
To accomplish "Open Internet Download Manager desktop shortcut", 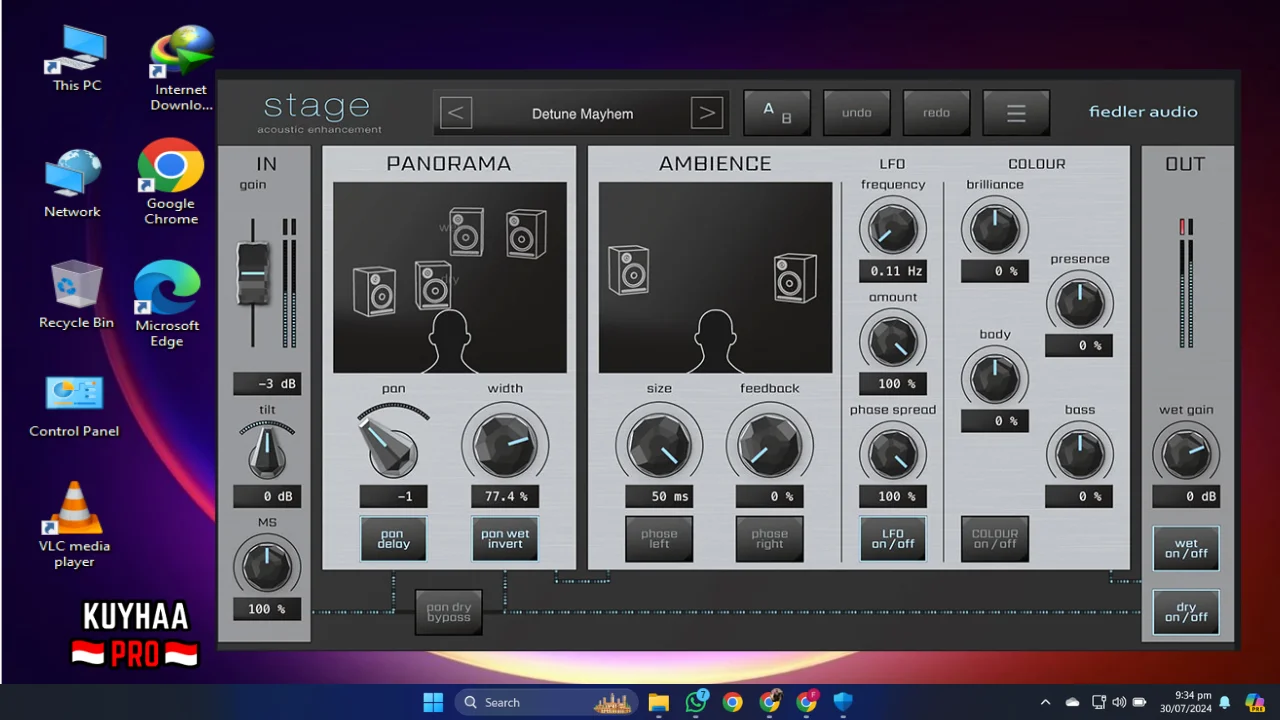I will (x=181, y=68).
